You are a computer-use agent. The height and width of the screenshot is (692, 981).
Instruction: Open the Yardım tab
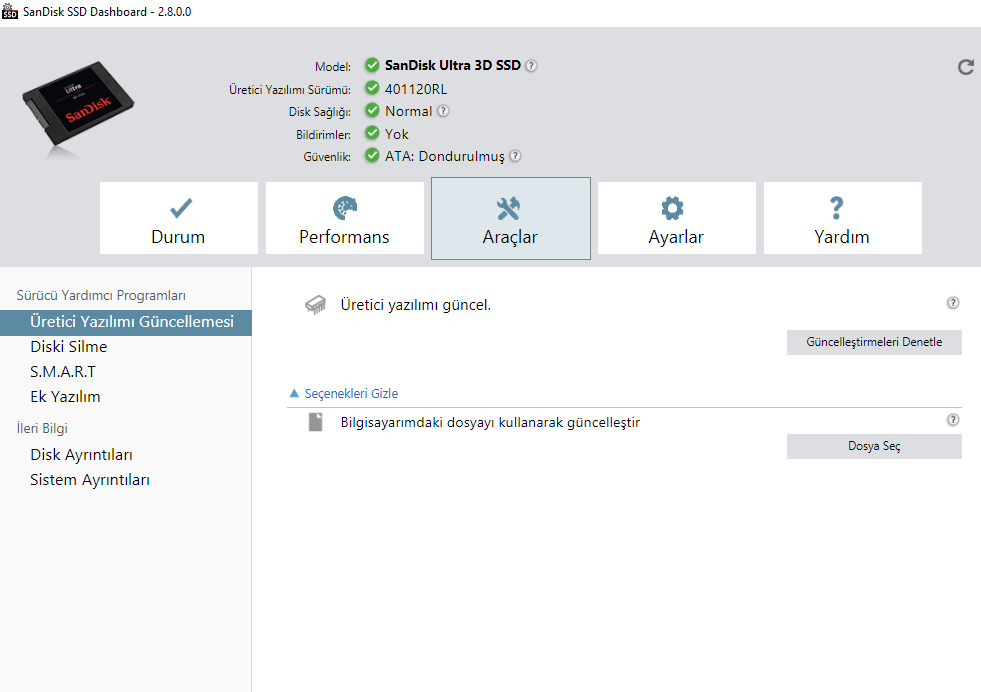coord(843,218)
